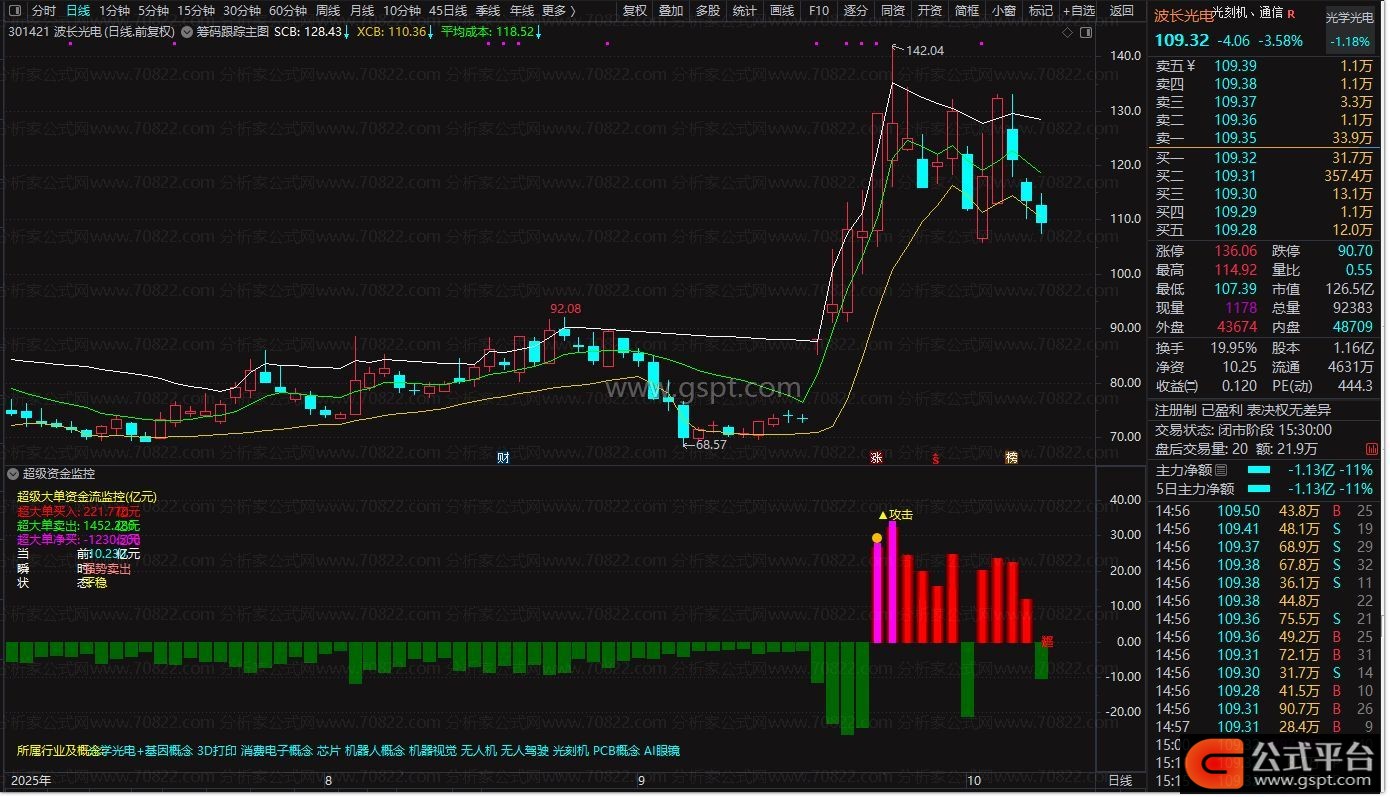Toggle 叠加 overlay mode
The width and height of the screenshot is (1390, 797).
tap(671, 11)
